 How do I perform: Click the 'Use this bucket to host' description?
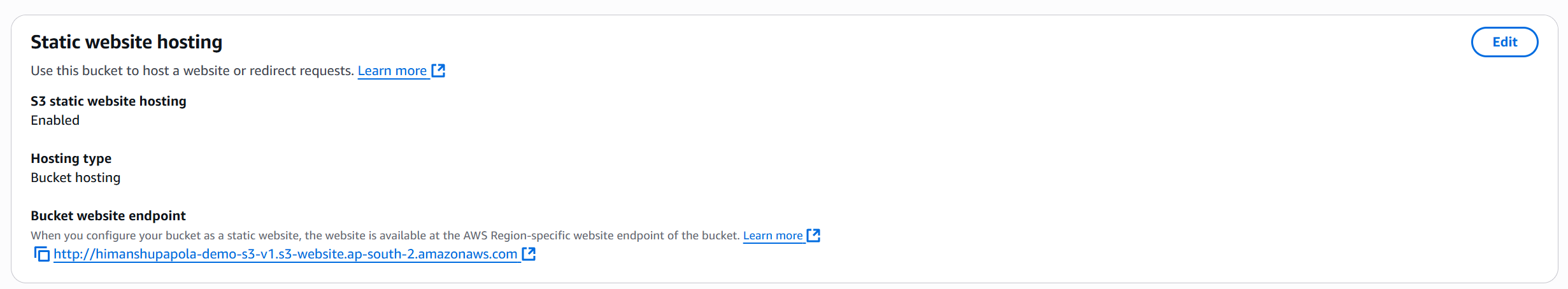[x=192, y=71]
